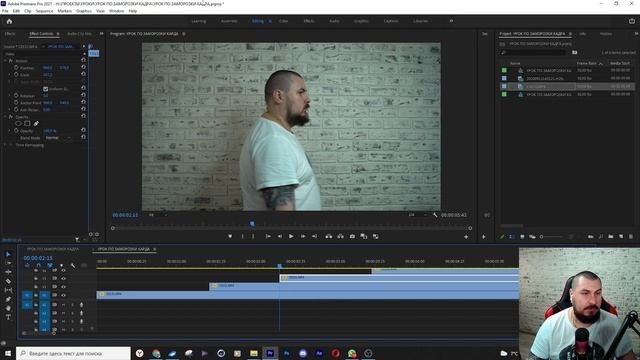The height and width of the screenshot is (360, 640).
Task: Select free draw bezier mask pen
Action: [36, 123]
